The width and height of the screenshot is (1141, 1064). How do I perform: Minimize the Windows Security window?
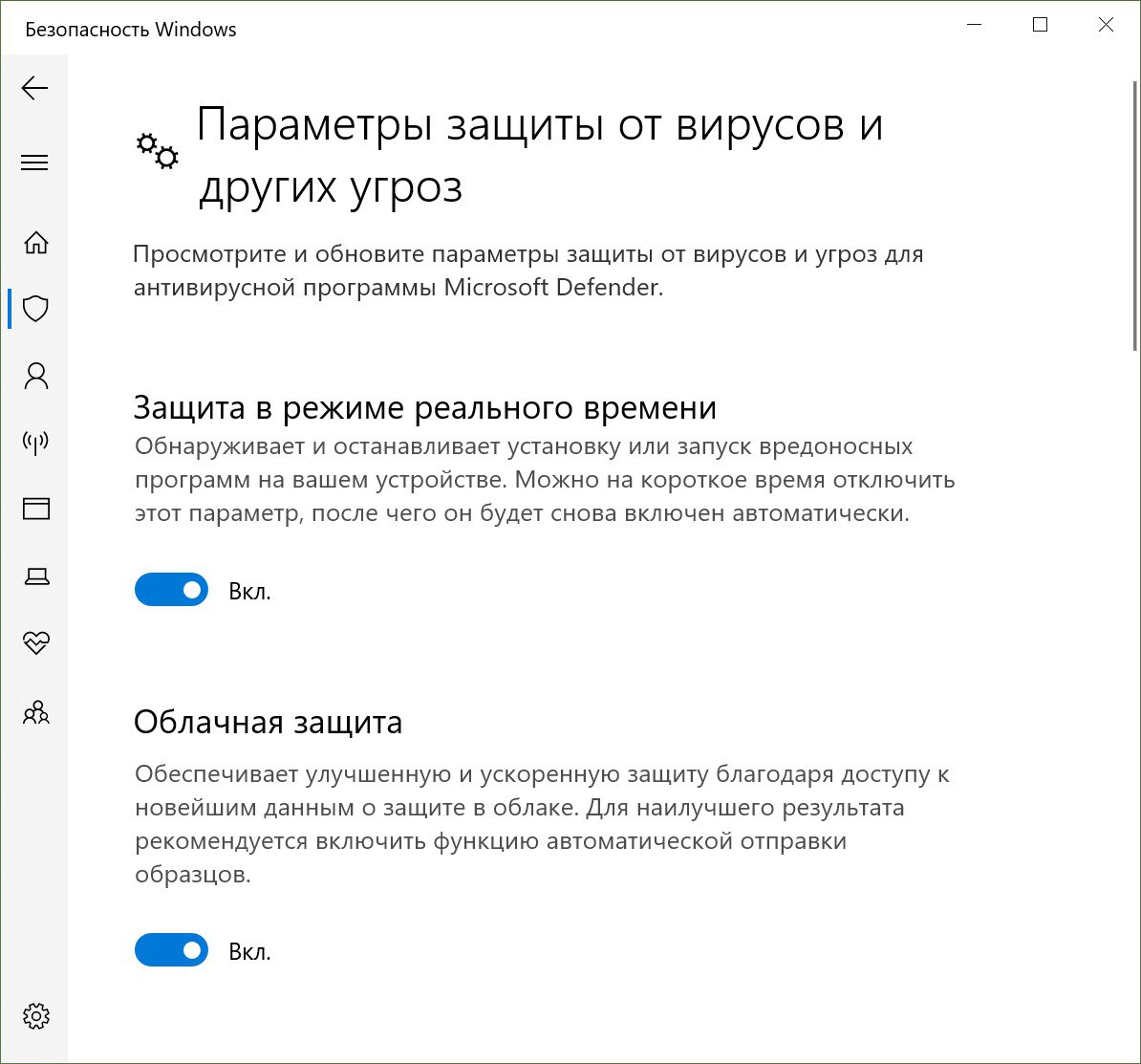coord(975,25)
